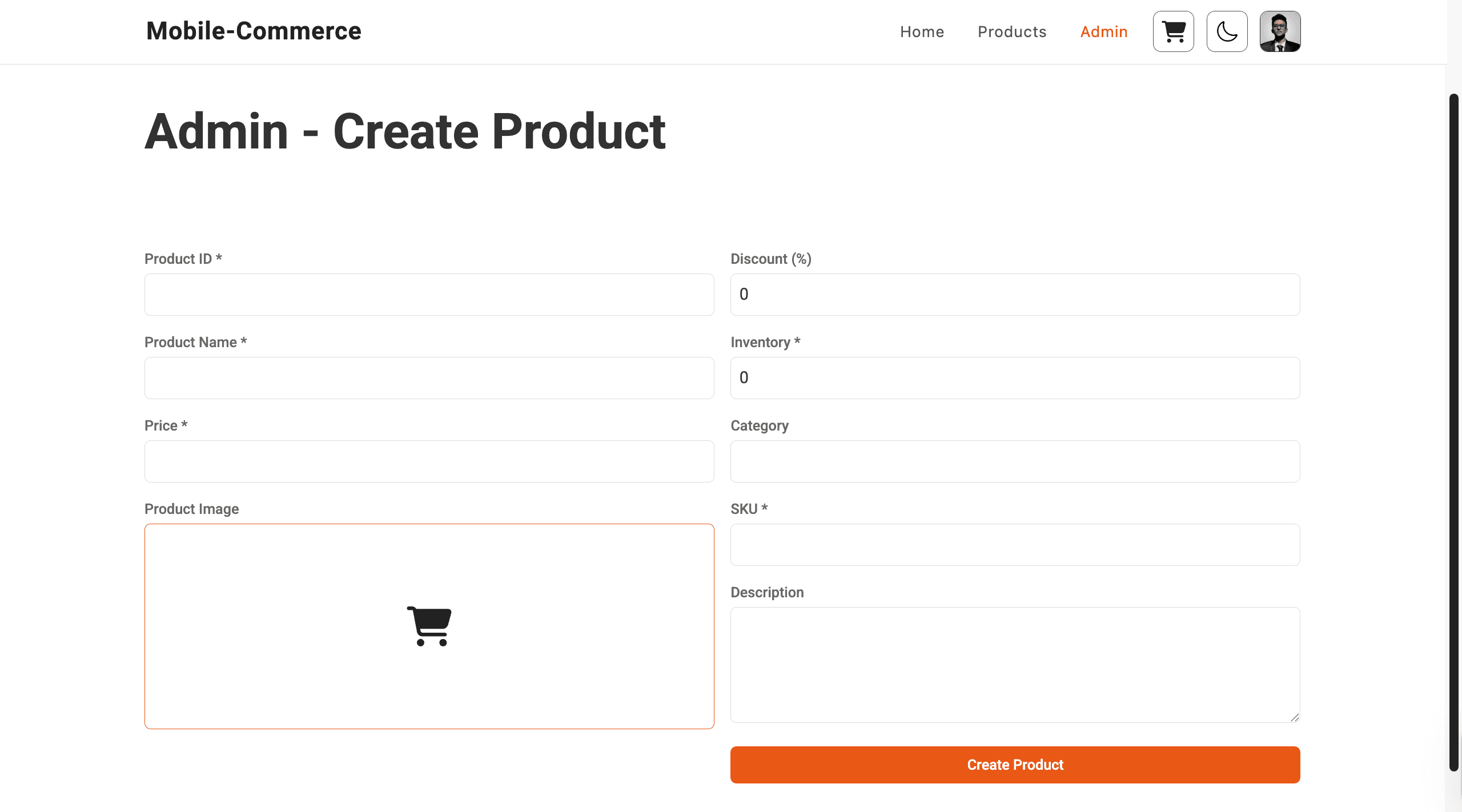The image size is (1462, 812).
Task: Click the cart icon in the Product Image placeholder
Action: tap(429, 626)
